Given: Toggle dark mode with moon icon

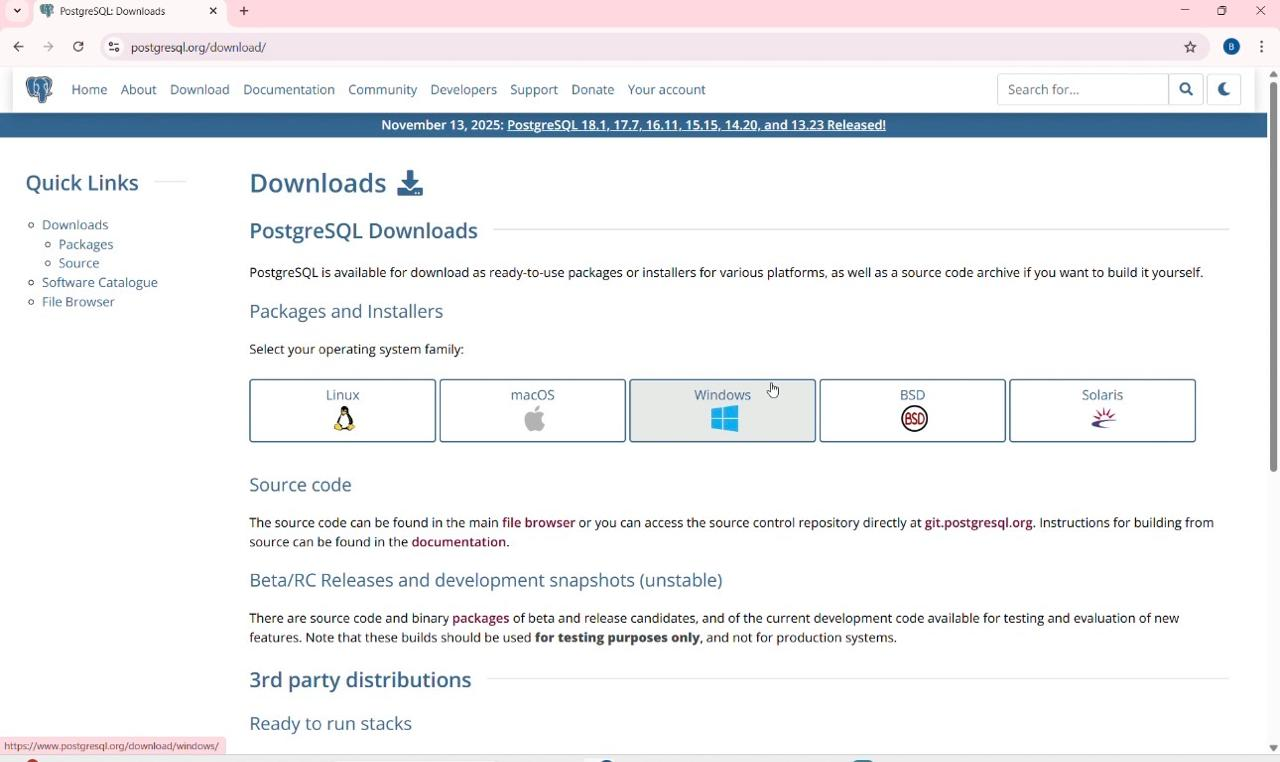Looking at the screenshot, I should (1223, 89).
